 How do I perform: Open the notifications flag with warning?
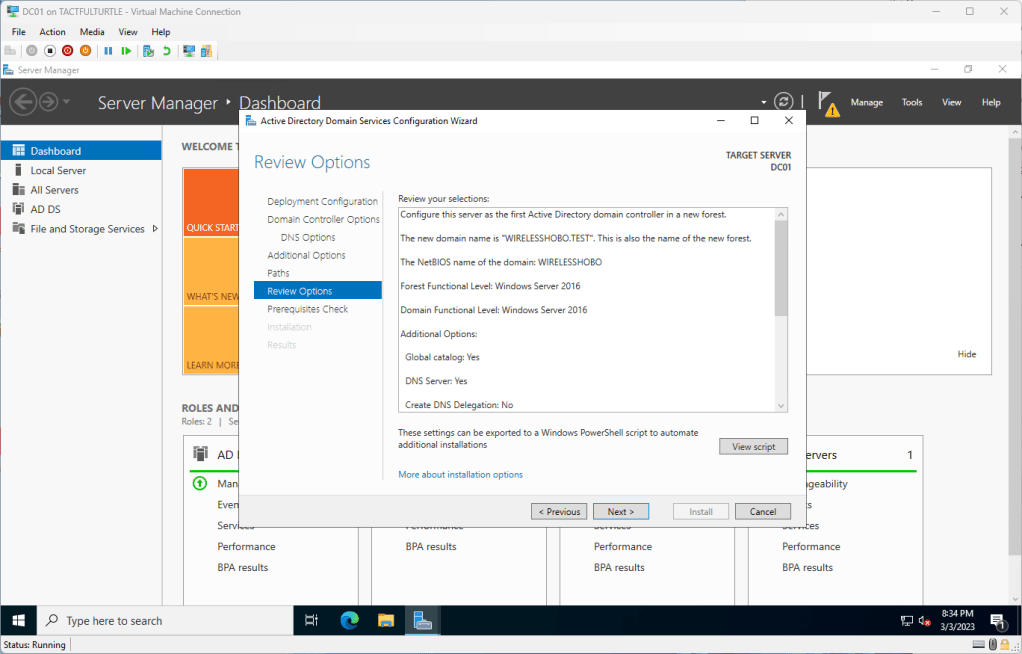click(827, 102)
